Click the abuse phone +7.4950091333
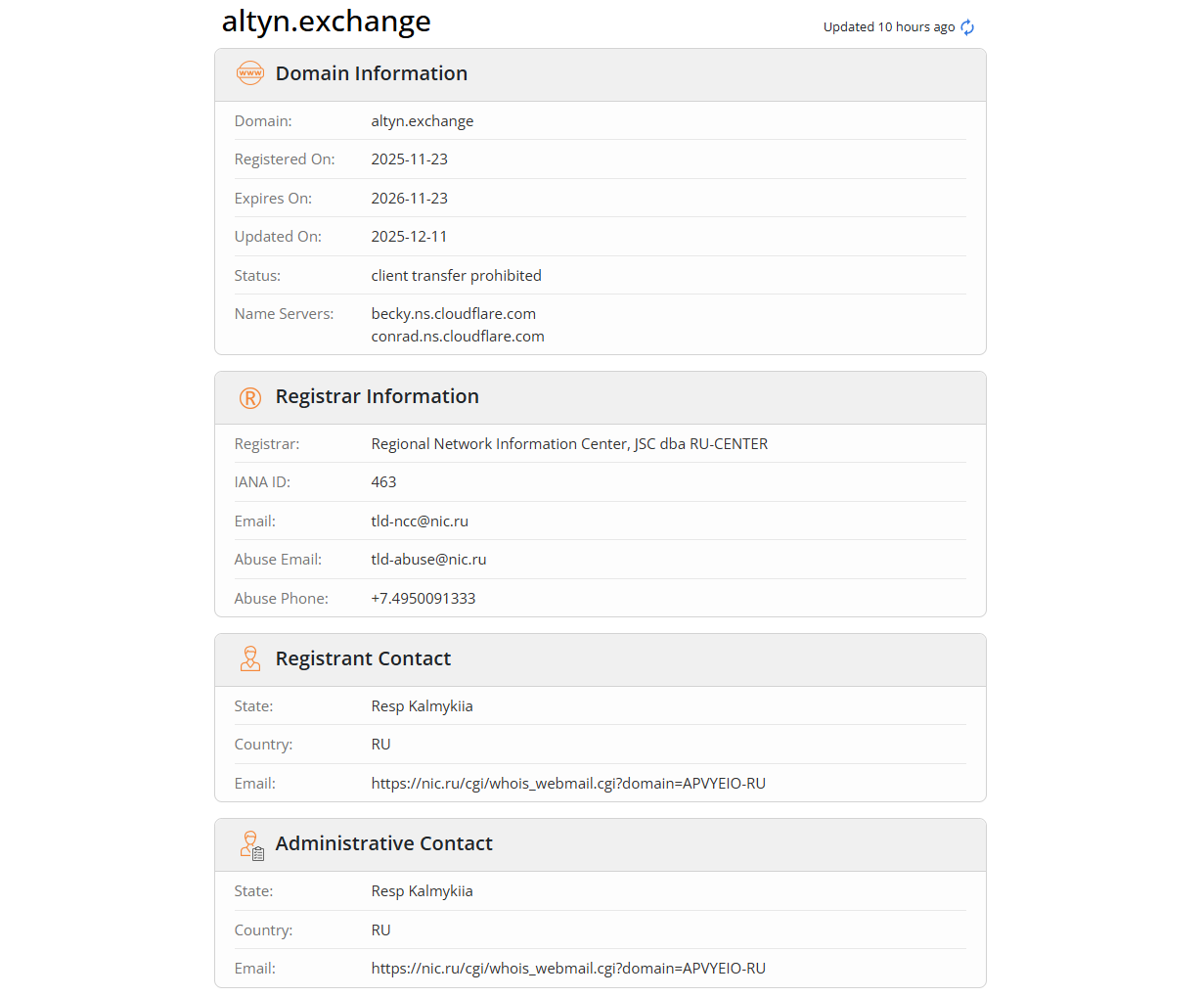This screenshot has width=1204, height=997. 424,599
